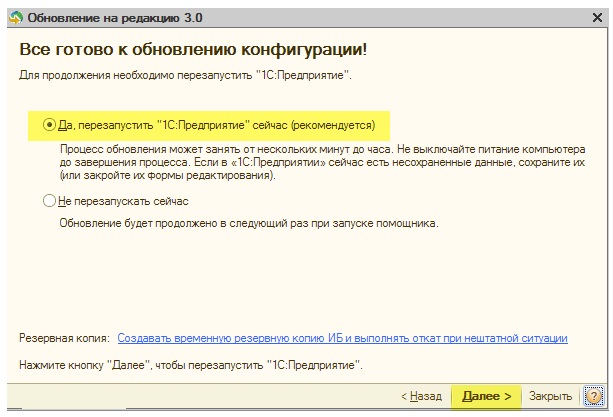Click the 1C update icon in title bar
This screenshot has height=417, width=613.
pos(16,18)
